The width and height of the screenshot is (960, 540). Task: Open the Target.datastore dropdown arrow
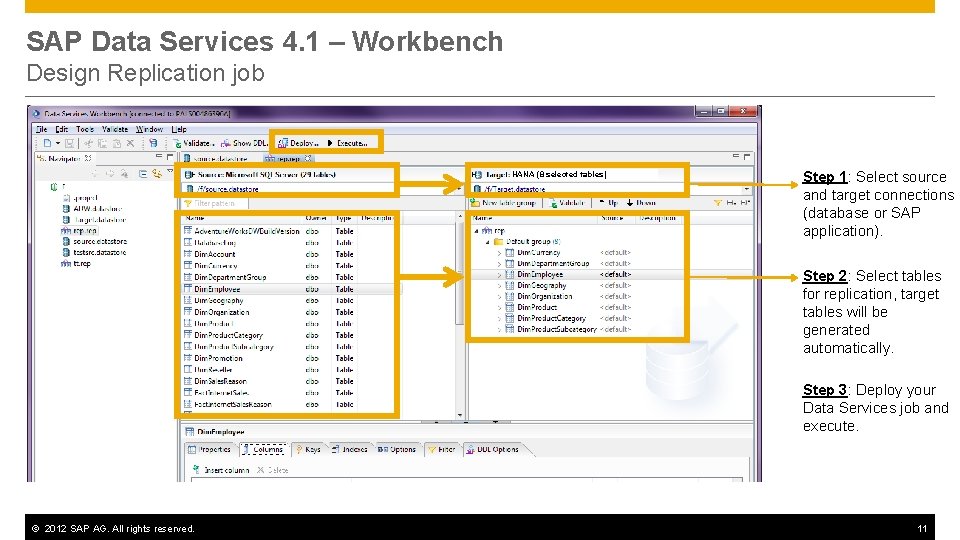(746, 189)
